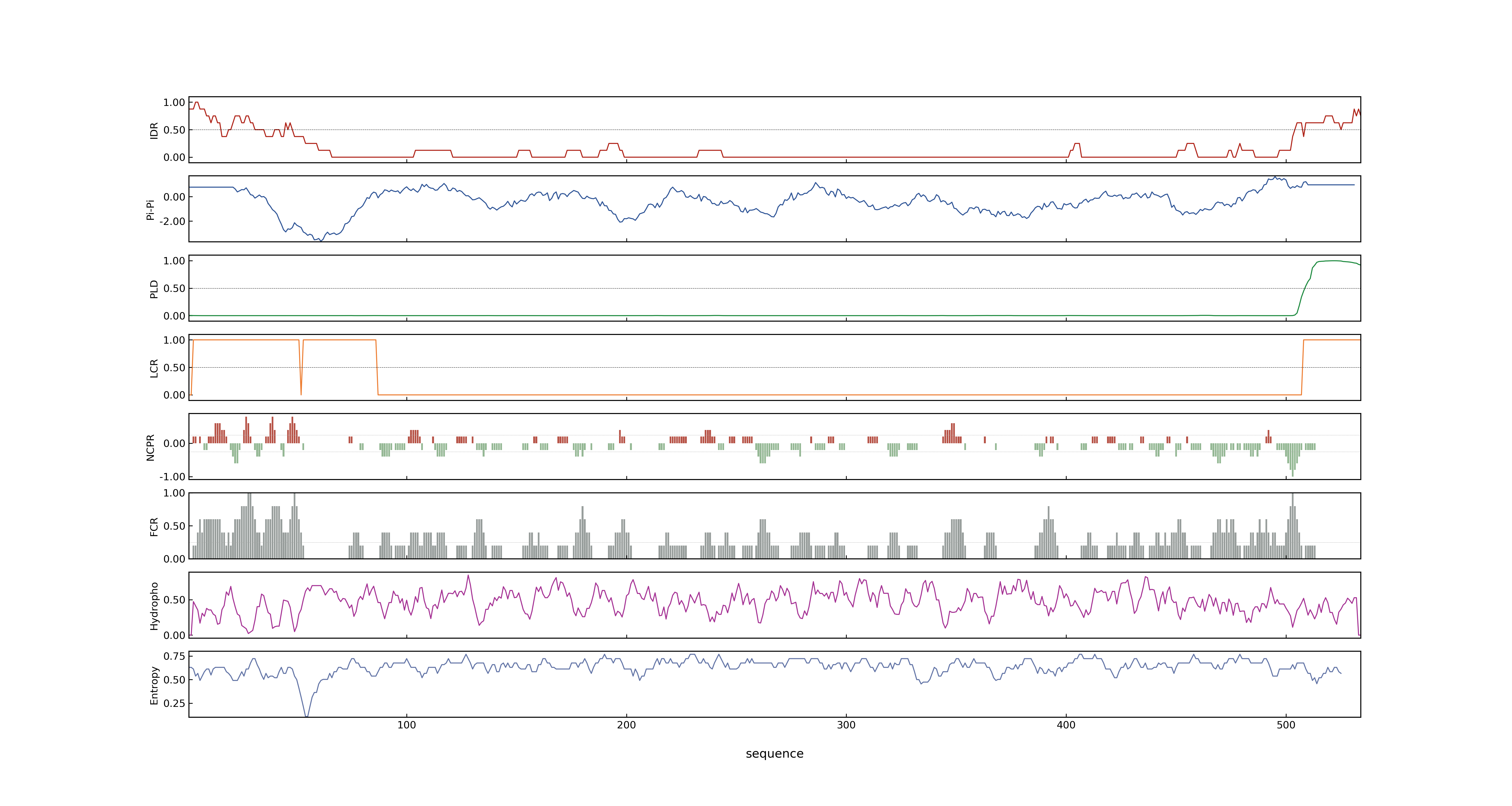Screen dimensions: 1512x806
Task: Click the 0.00 tick on NCPR axis
Action: [x=174, y=444]
